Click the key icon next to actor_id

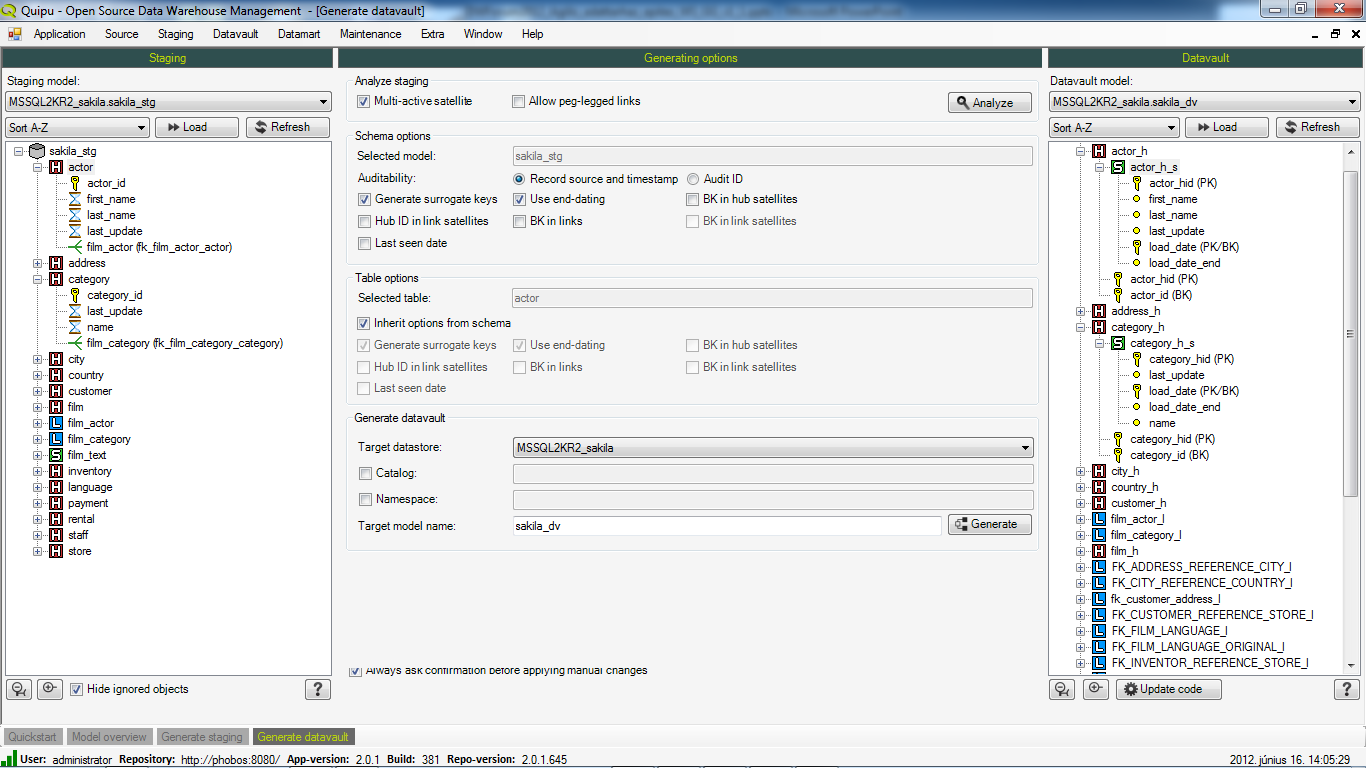point(75,183)
